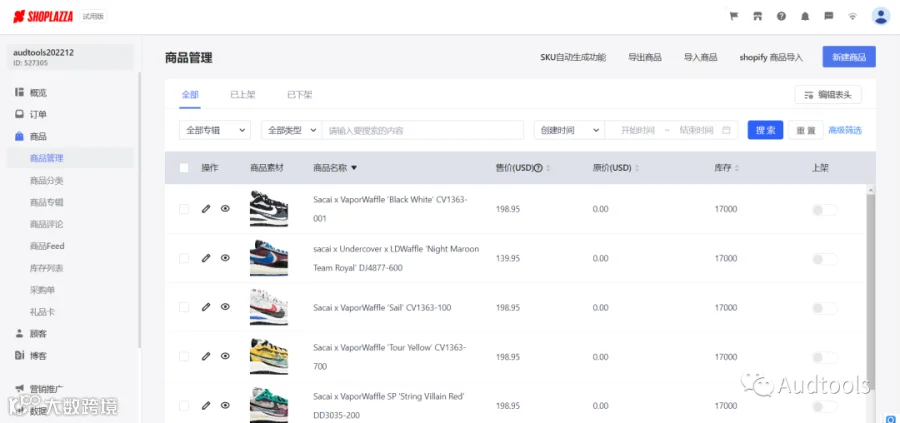Screen dimensions: 900x423
Task: Open the user avatar profile menu
Action: tap(880, 16)
